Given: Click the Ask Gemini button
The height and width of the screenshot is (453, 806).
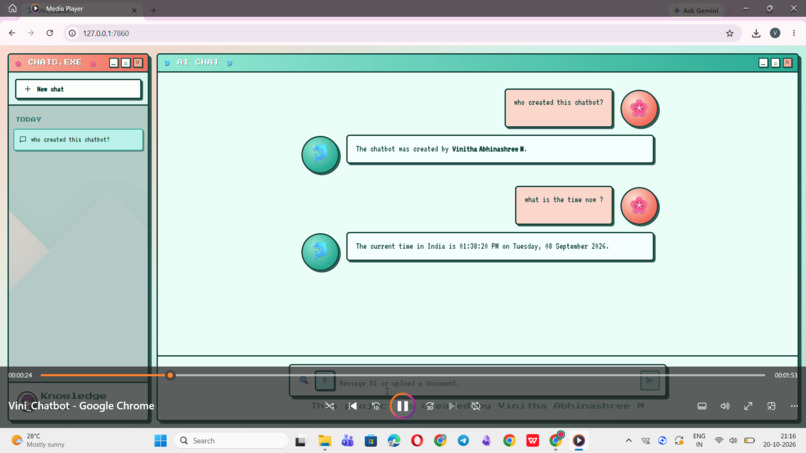Looking at the screenshot, I should point(696,10).
